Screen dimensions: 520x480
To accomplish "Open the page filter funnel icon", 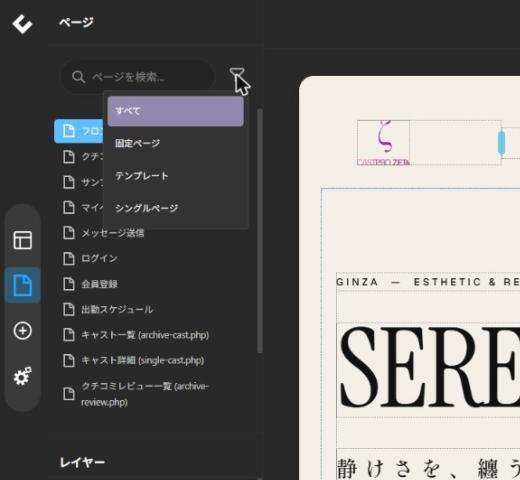I will click(x=237, y=74).
